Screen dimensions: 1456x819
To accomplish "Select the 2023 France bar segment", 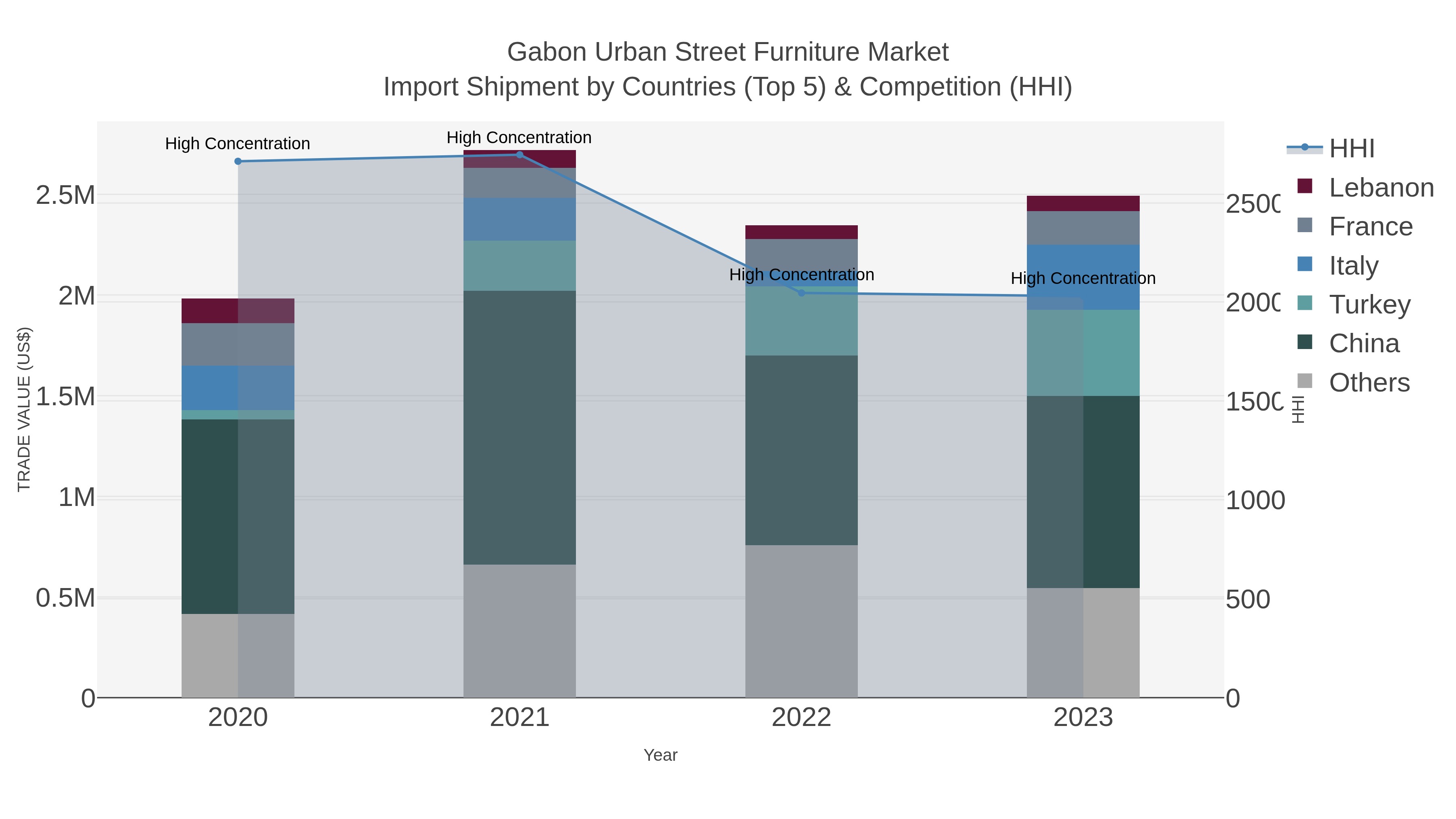I will 1083,228.
